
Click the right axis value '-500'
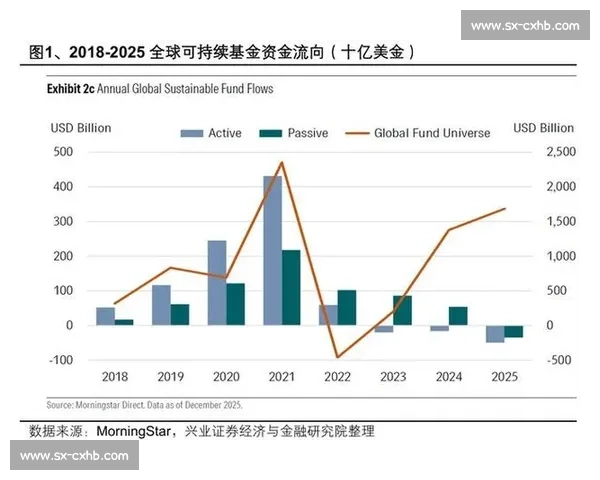559,360
